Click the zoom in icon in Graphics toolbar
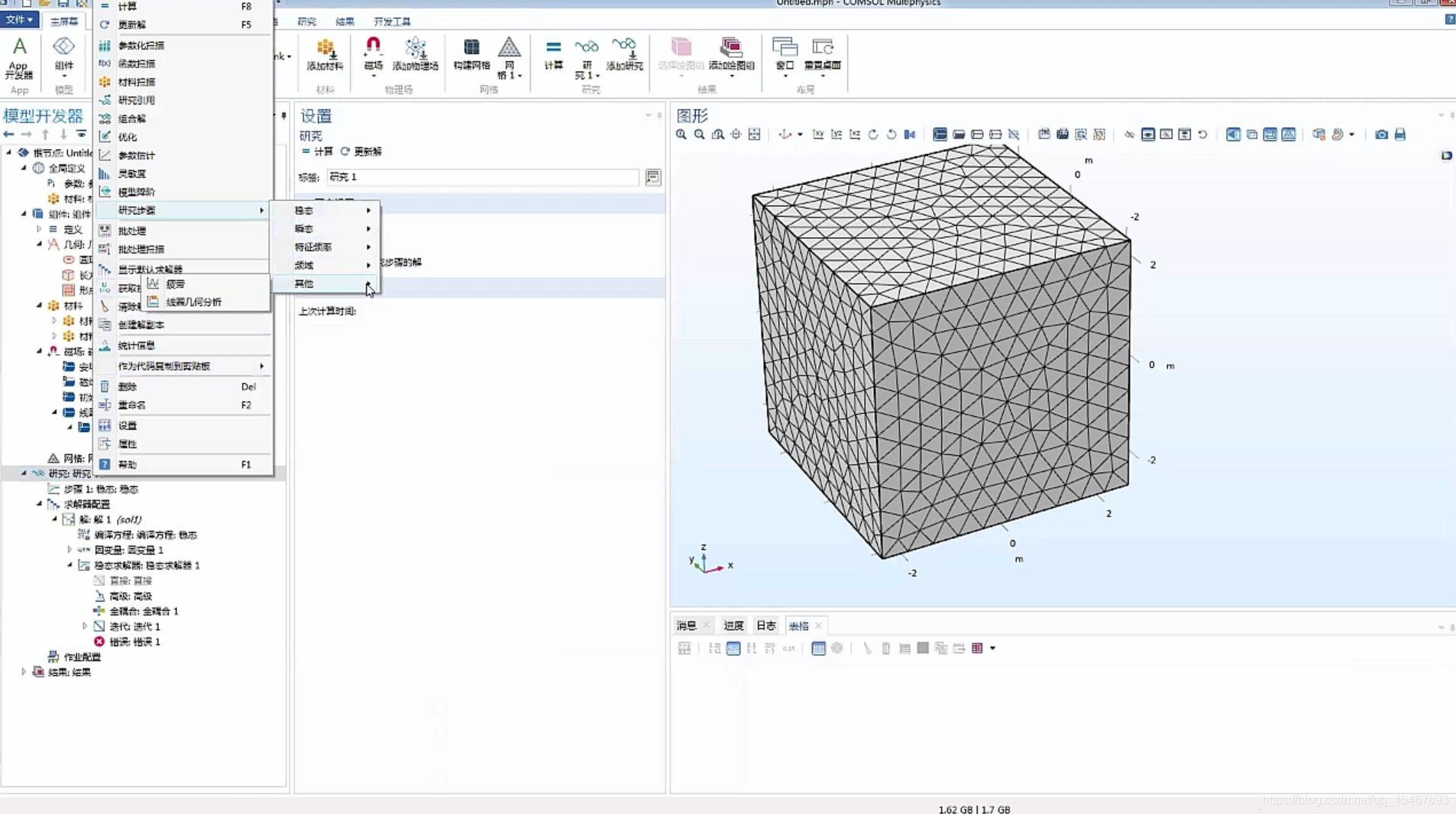 point(681,134)
